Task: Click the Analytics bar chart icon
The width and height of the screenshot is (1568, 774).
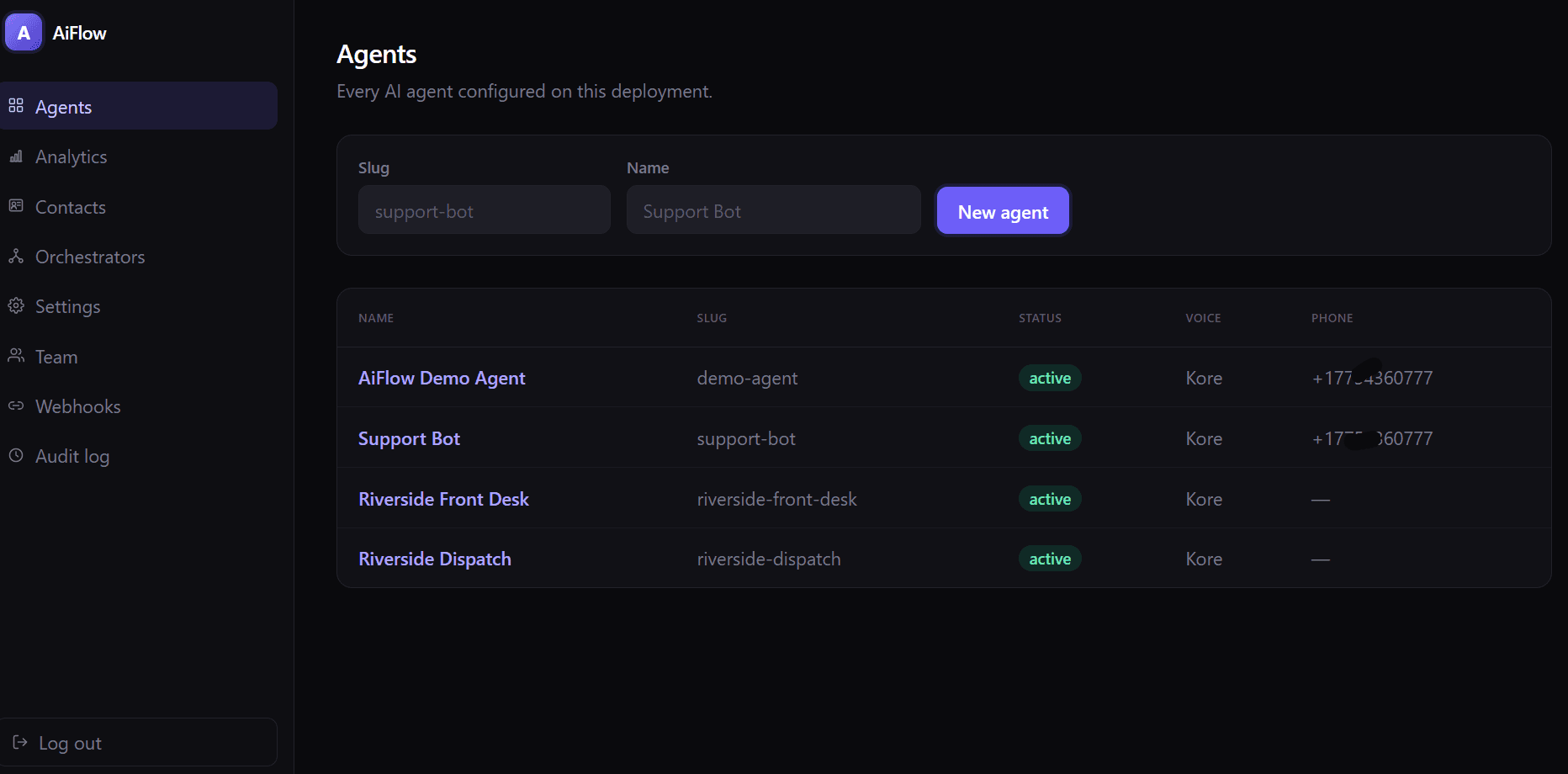Action: [16, 156]
